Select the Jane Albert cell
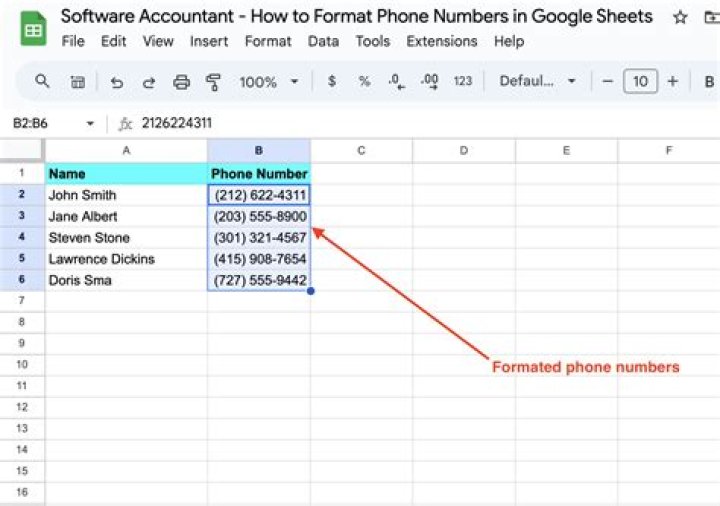 126,216
